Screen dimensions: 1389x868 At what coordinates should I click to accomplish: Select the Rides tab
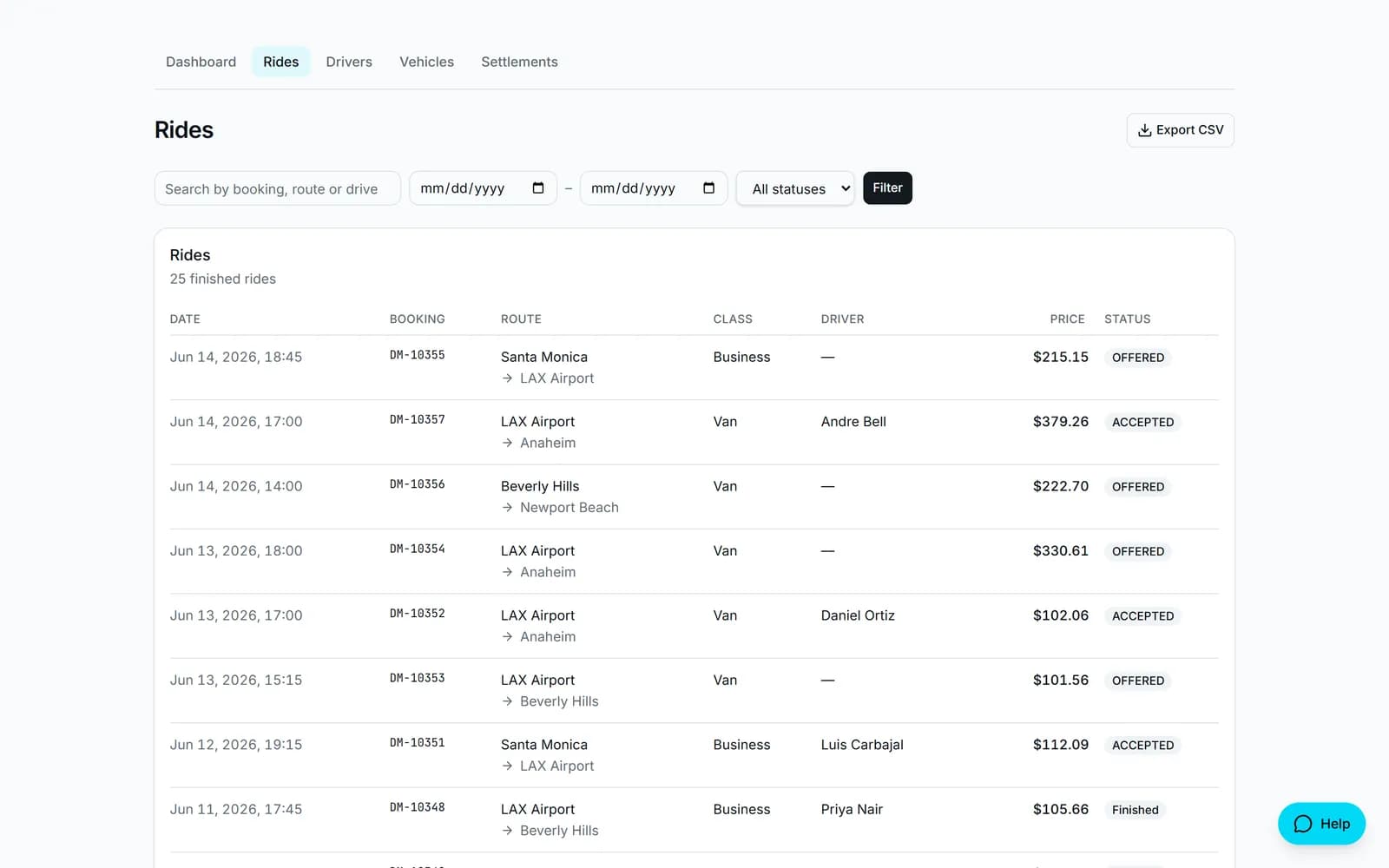(x=280, y=62)
